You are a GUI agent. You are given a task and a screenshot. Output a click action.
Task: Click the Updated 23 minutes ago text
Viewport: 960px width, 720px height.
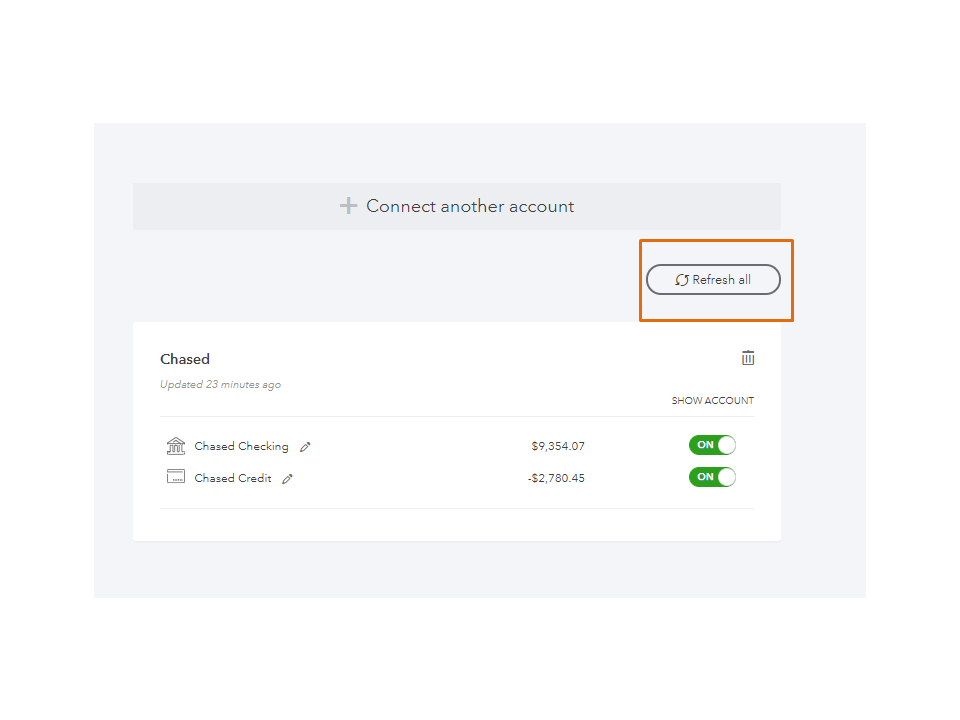click(x=220, y=385)
